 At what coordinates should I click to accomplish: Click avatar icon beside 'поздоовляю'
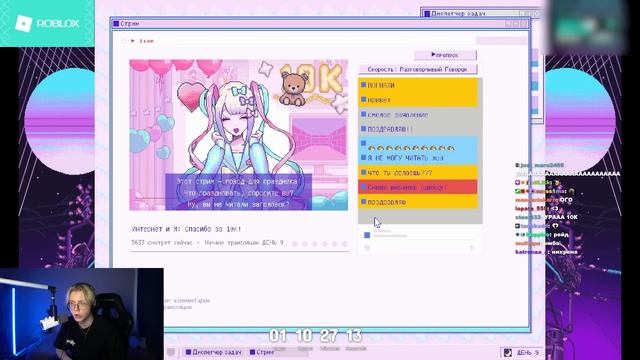[x=363, y=202]
